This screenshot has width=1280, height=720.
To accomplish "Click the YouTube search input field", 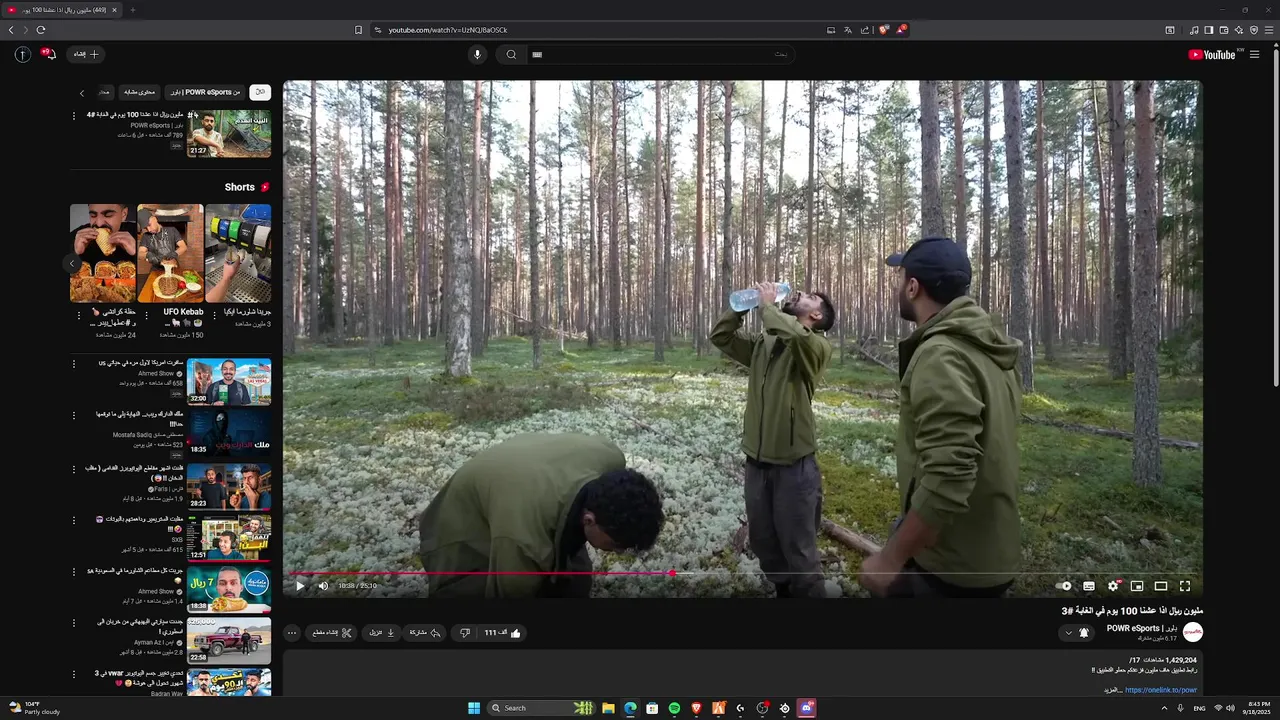I will click(660, 55).
